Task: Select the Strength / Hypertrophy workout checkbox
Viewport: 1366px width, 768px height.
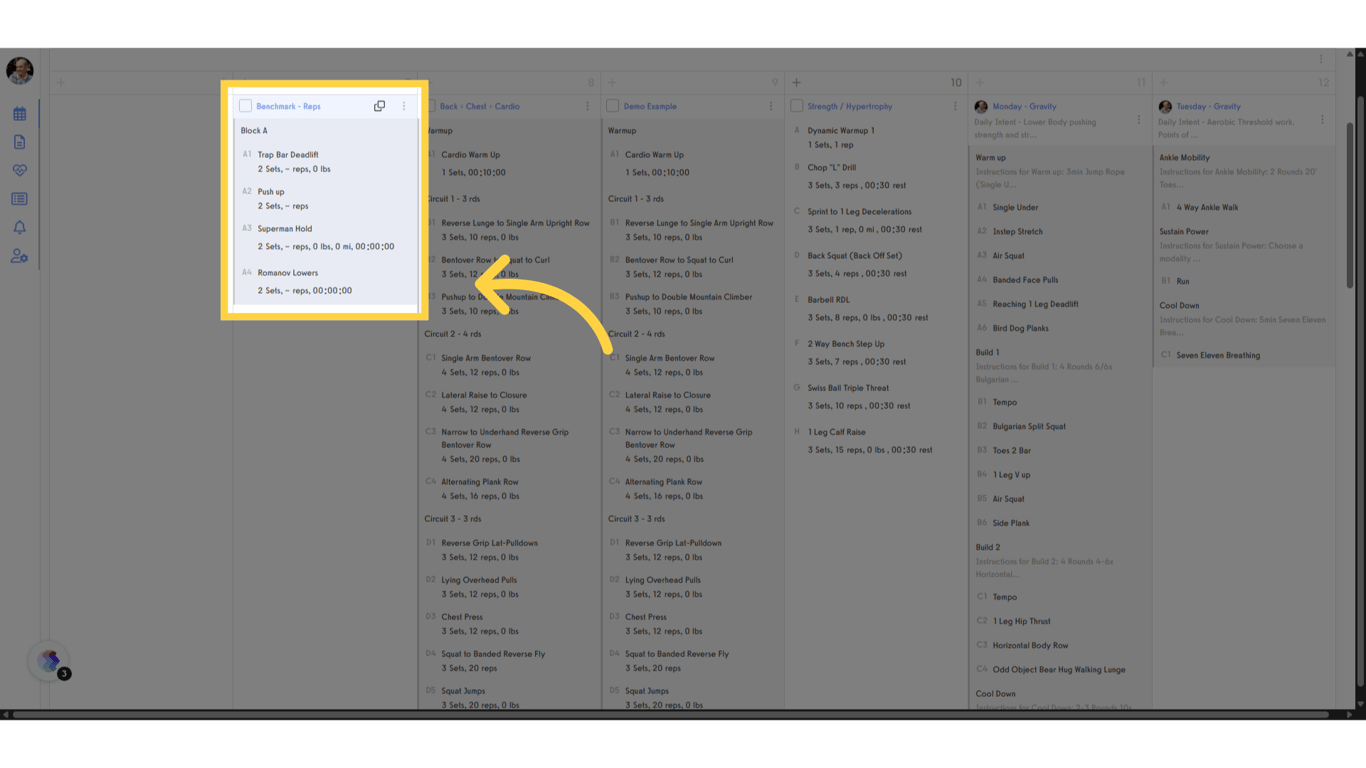Action: click(x=797, y=106)
